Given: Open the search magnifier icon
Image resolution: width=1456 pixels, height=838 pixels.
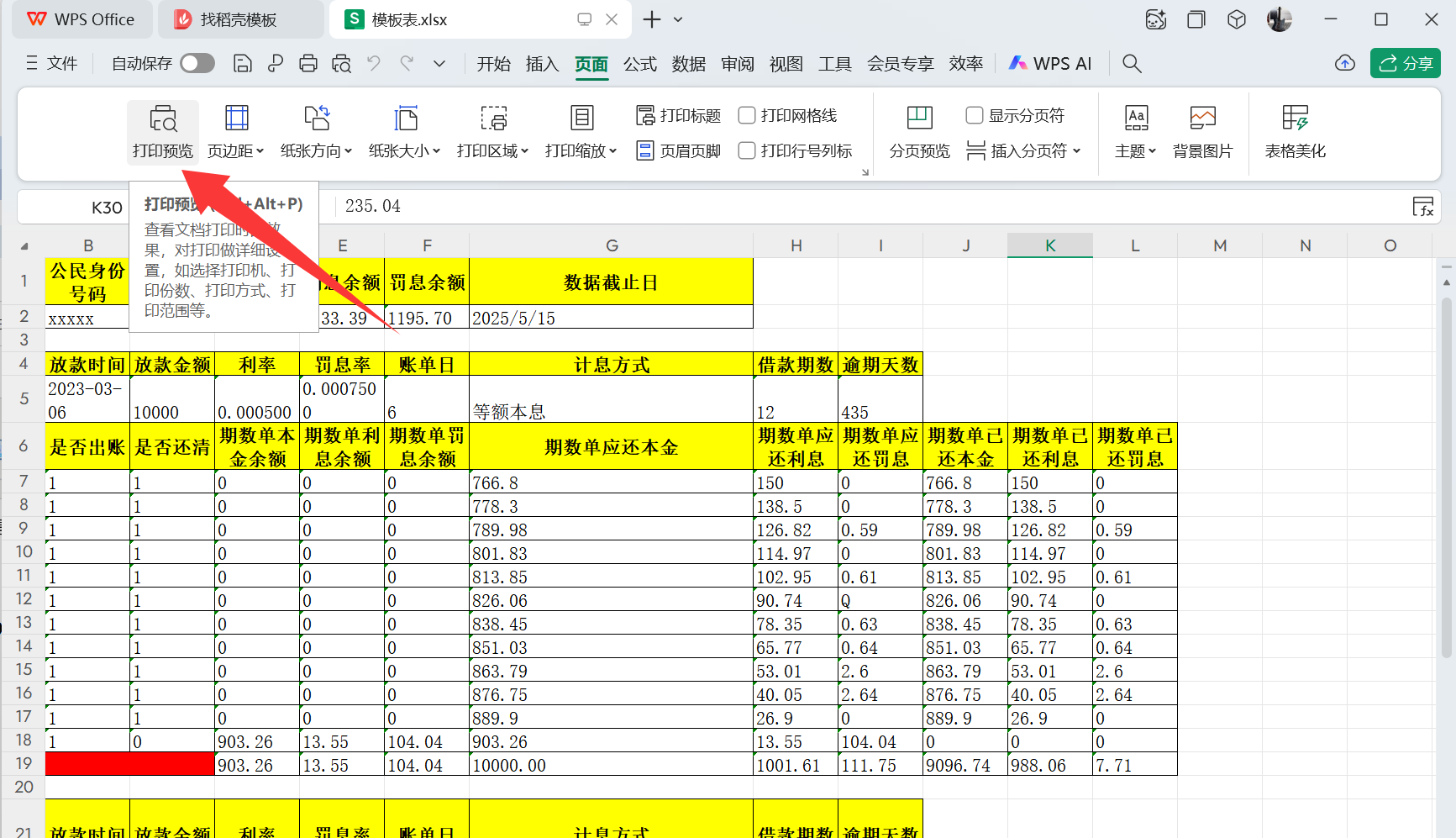Looking at the screenshot, I should click(x=1132, y=63).
